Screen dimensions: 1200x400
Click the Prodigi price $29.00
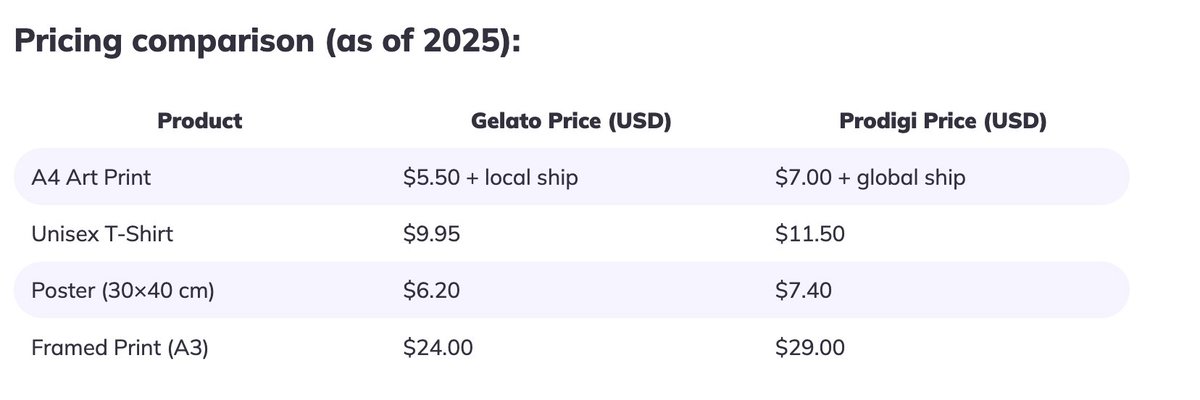[x=810, y=348]
